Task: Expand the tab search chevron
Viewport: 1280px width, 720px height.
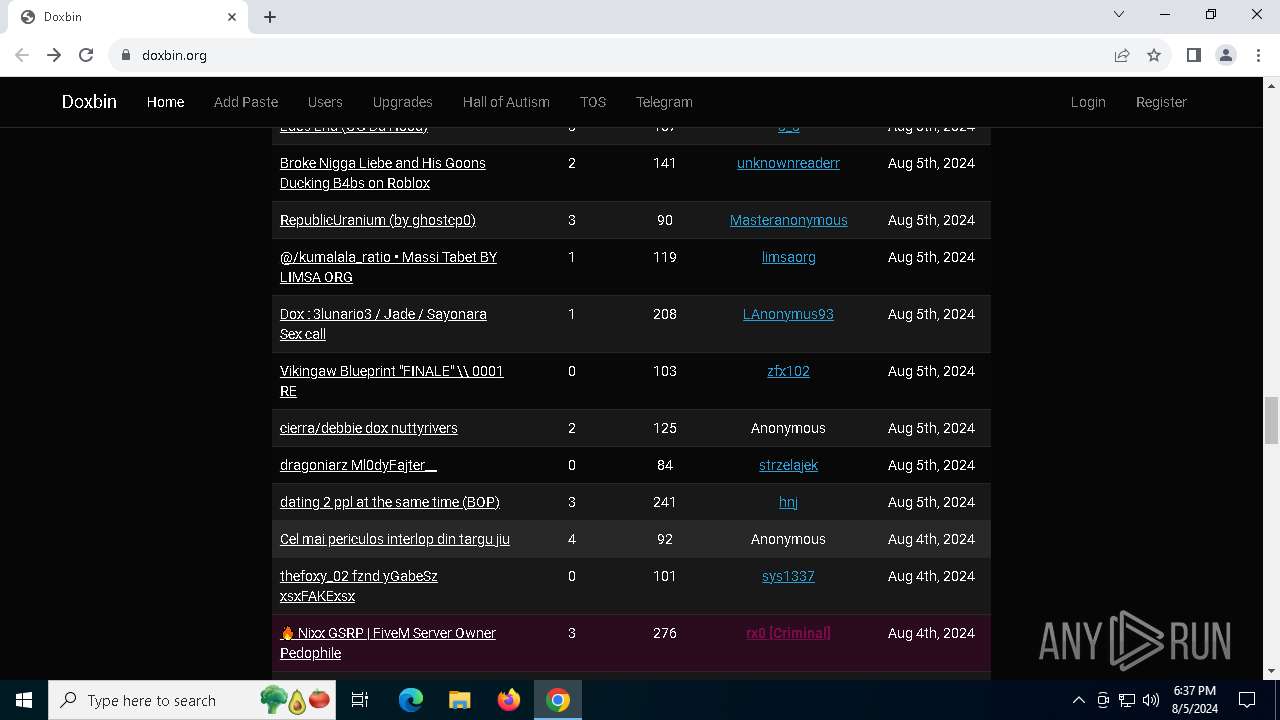Action: tap(1119, 14)
